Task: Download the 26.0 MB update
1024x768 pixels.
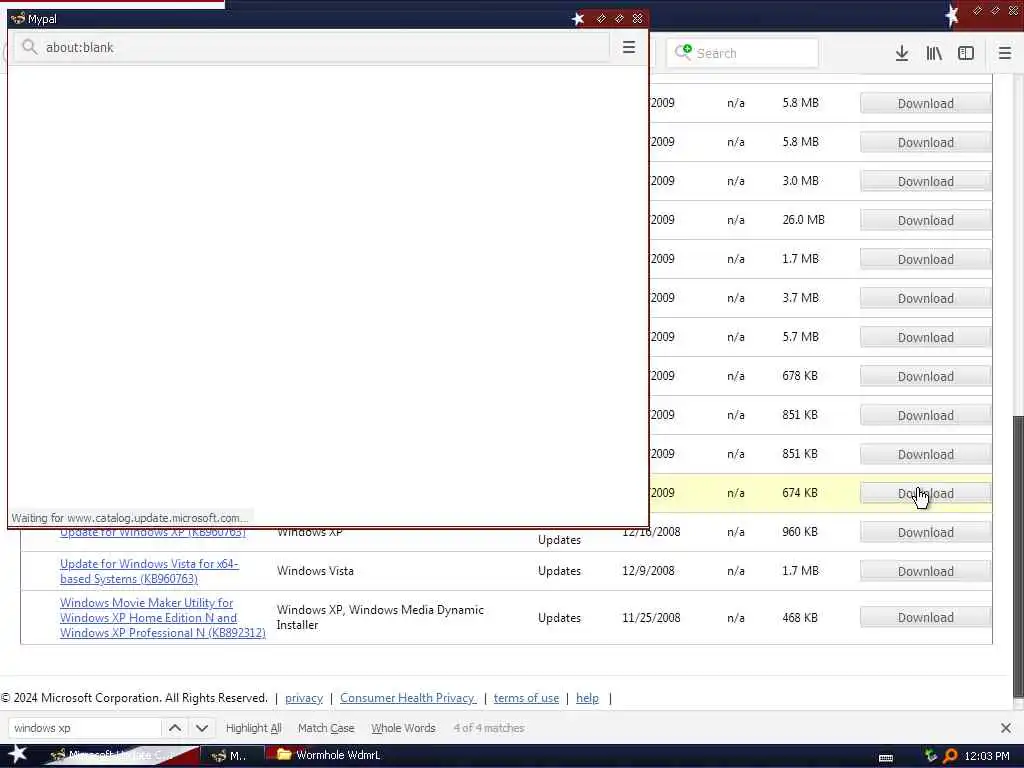Action: (x=925, y=221)
